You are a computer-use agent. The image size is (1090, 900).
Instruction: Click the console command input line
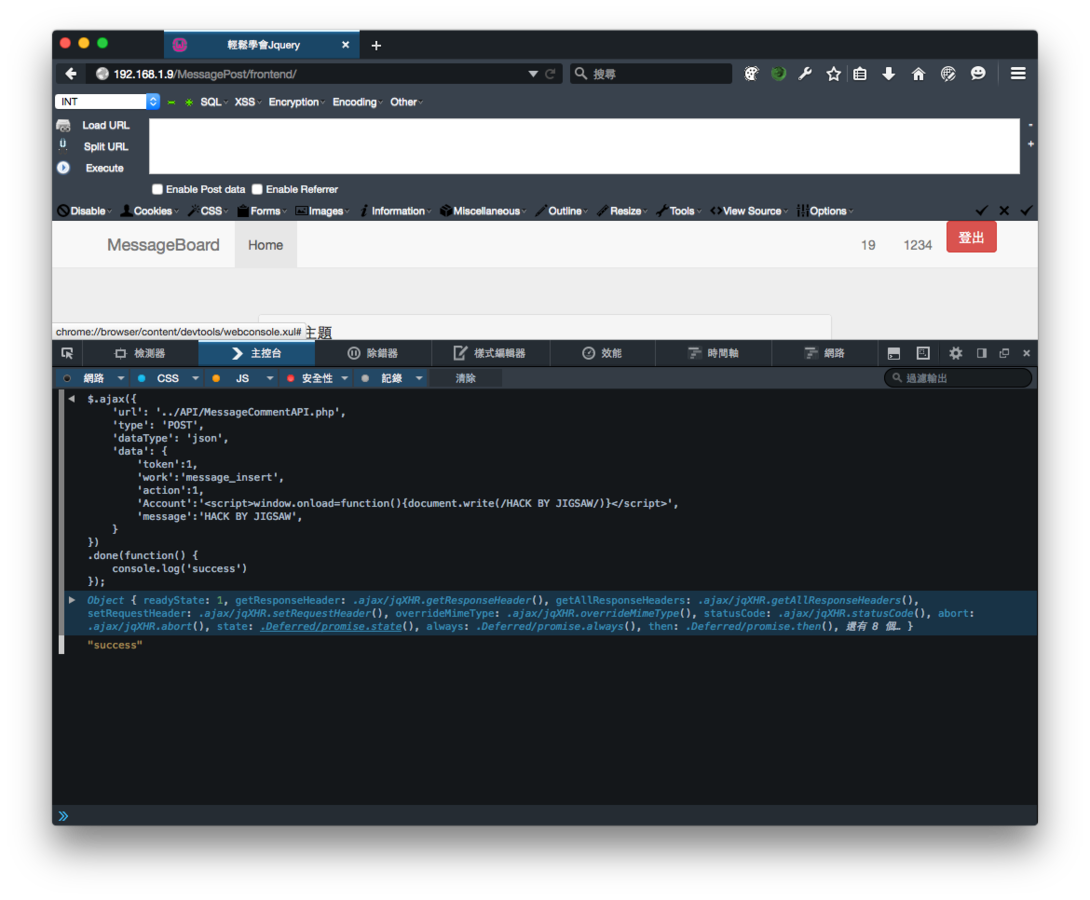tap(545, 815)
